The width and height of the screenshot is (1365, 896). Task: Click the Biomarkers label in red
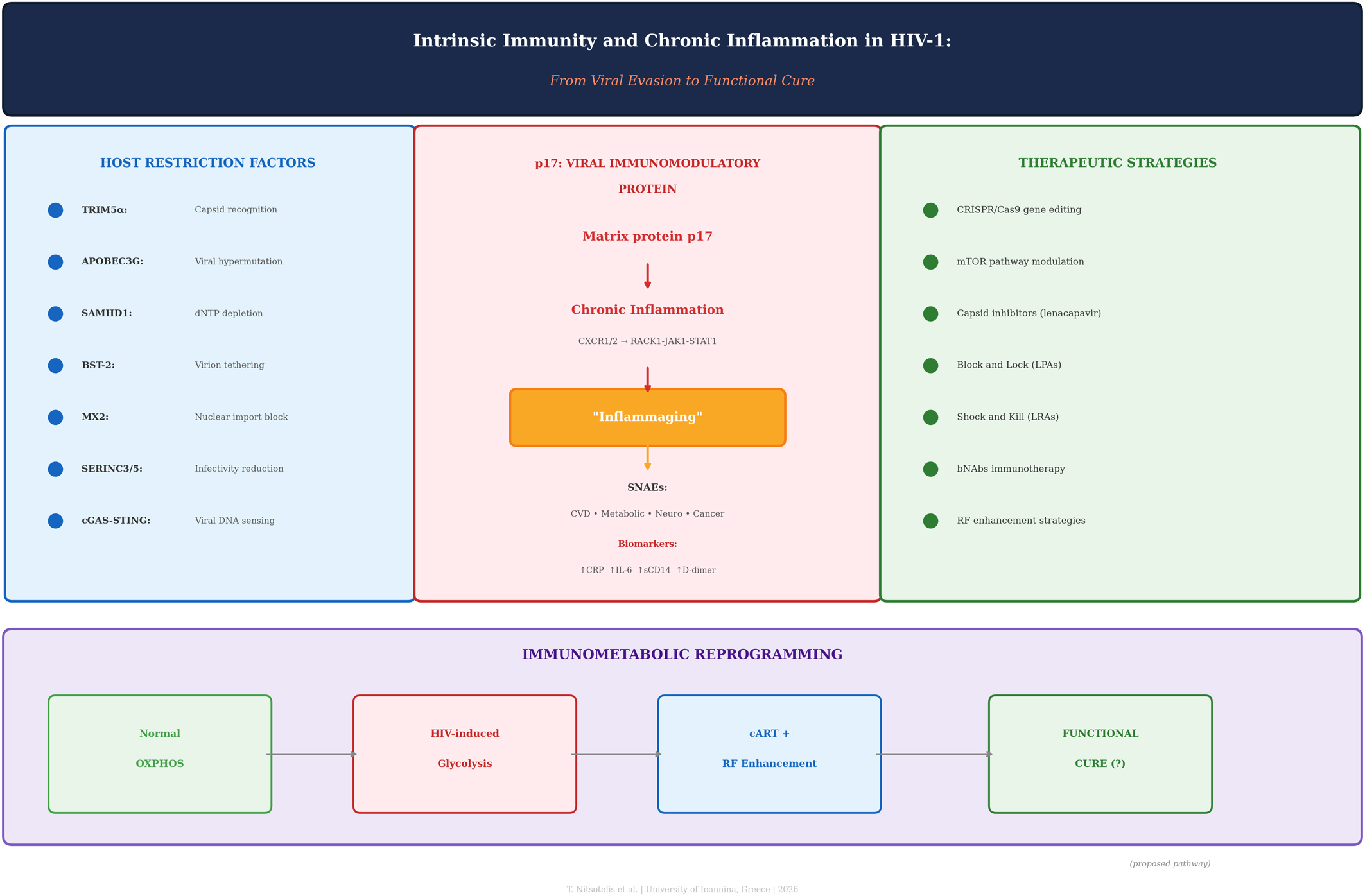647,544
